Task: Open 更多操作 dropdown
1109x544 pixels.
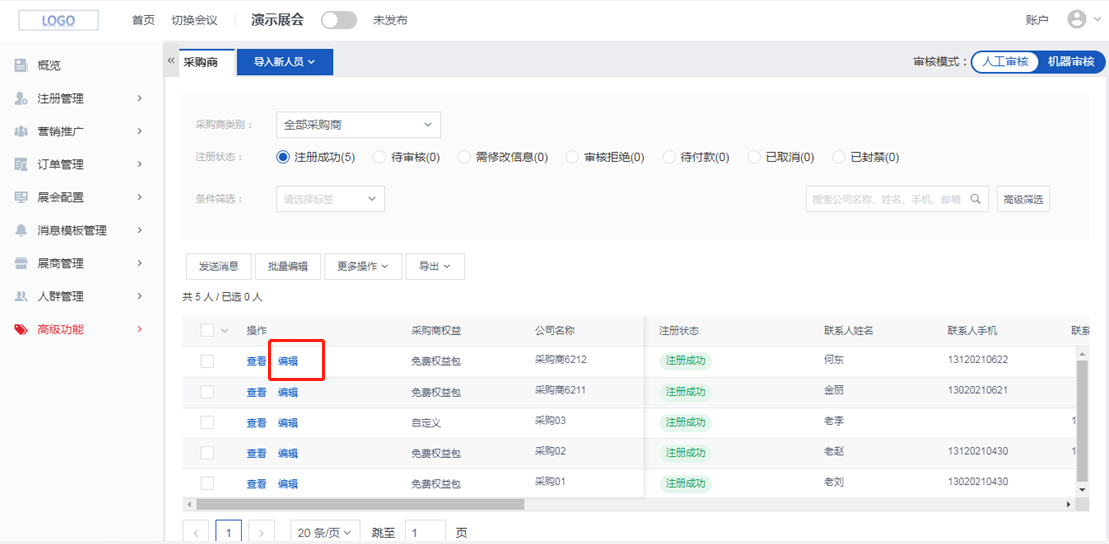Action: [x=363, y=267]
